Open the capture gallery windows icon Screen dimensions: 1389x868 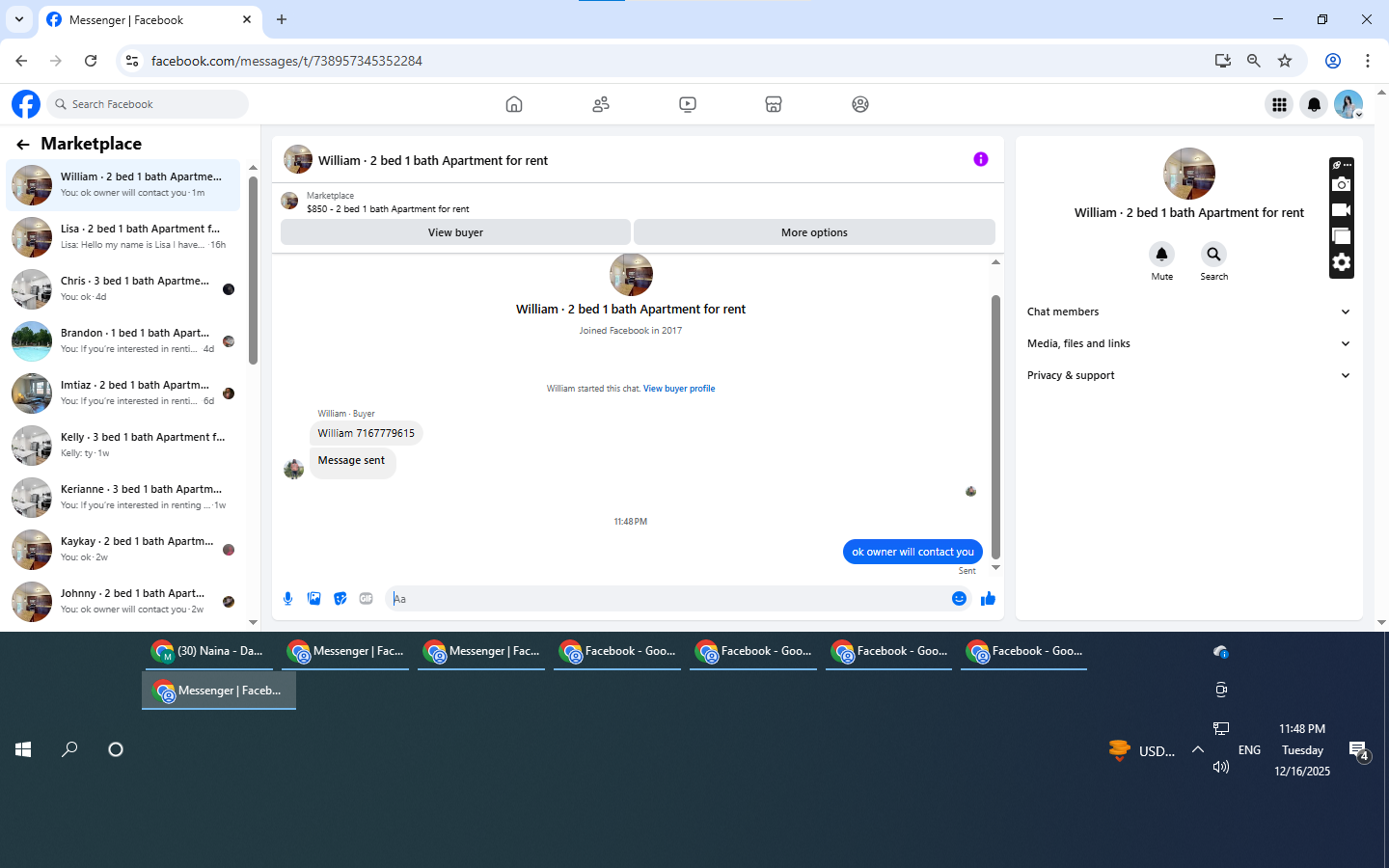click(1341, 235)
